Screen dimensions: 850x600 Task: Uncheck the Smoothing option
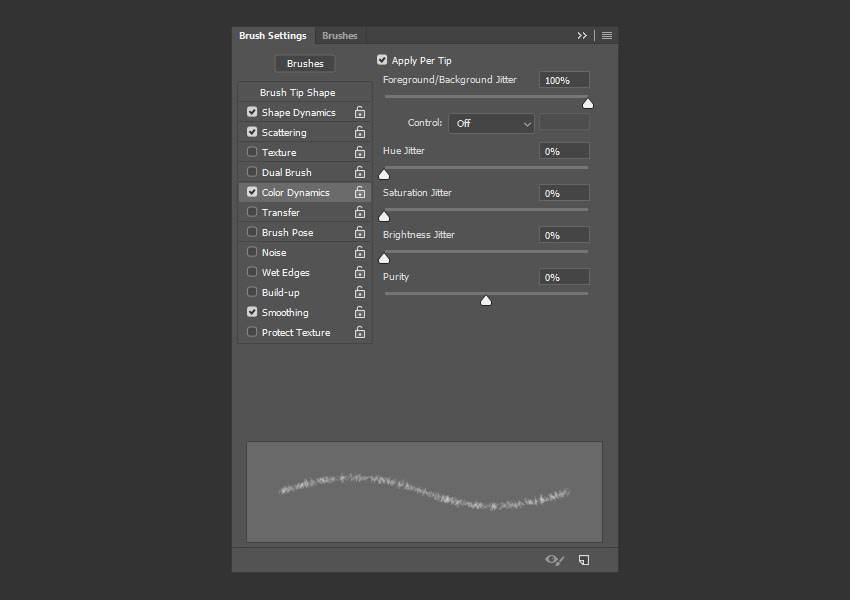[x=252, y=312]
